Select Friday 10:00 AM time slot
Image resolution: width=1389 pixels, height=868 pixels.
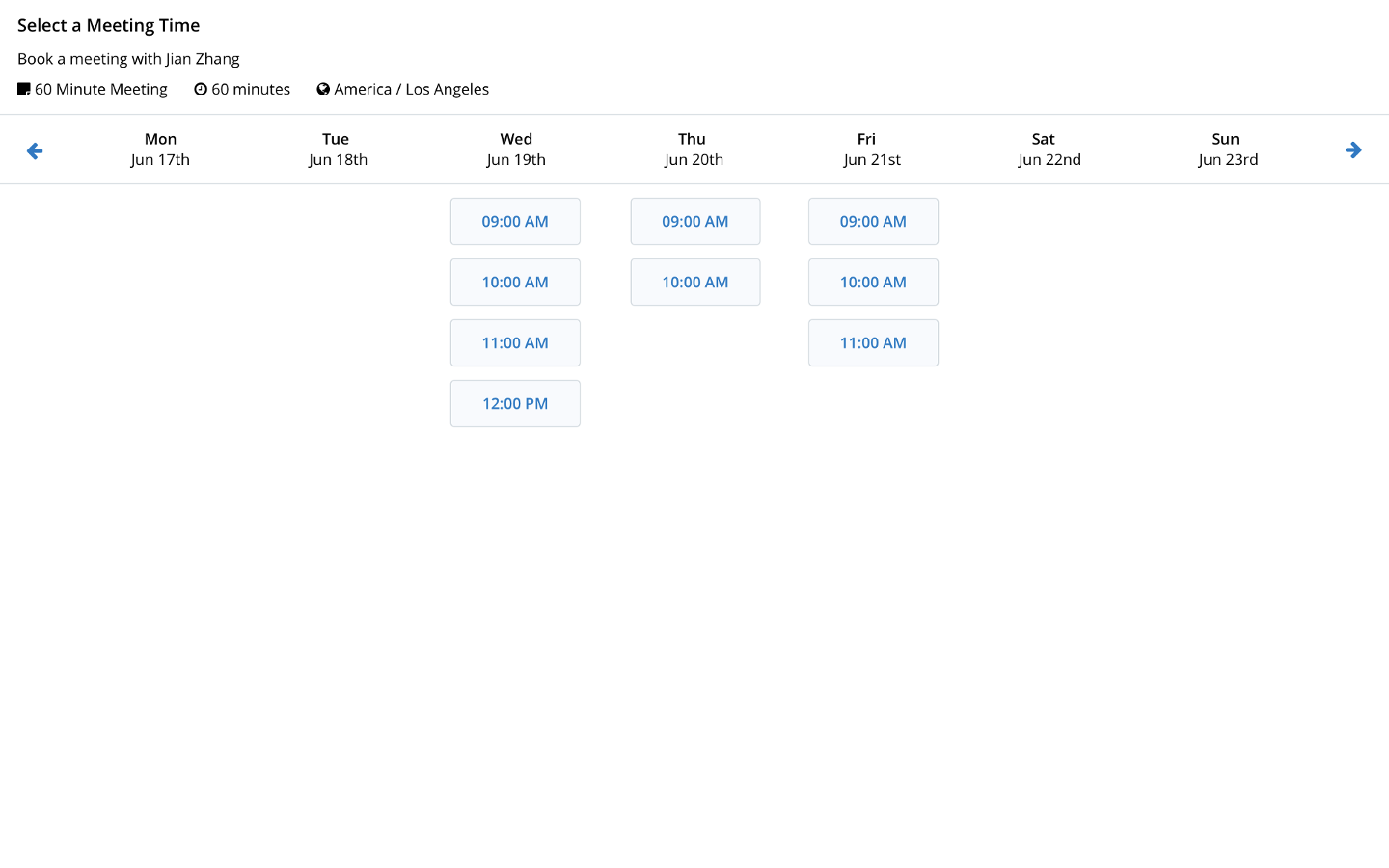pyautogui.click(x=873, y=283)
